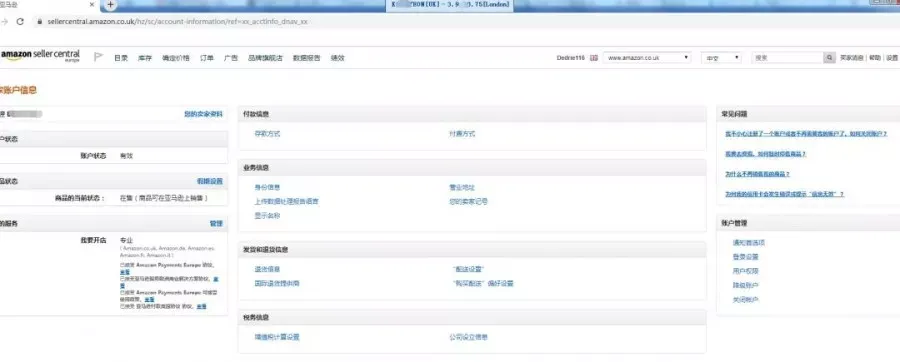Open 您的卖家记号 link
Viewport: 900px width, 362px height.
(469, 202)
